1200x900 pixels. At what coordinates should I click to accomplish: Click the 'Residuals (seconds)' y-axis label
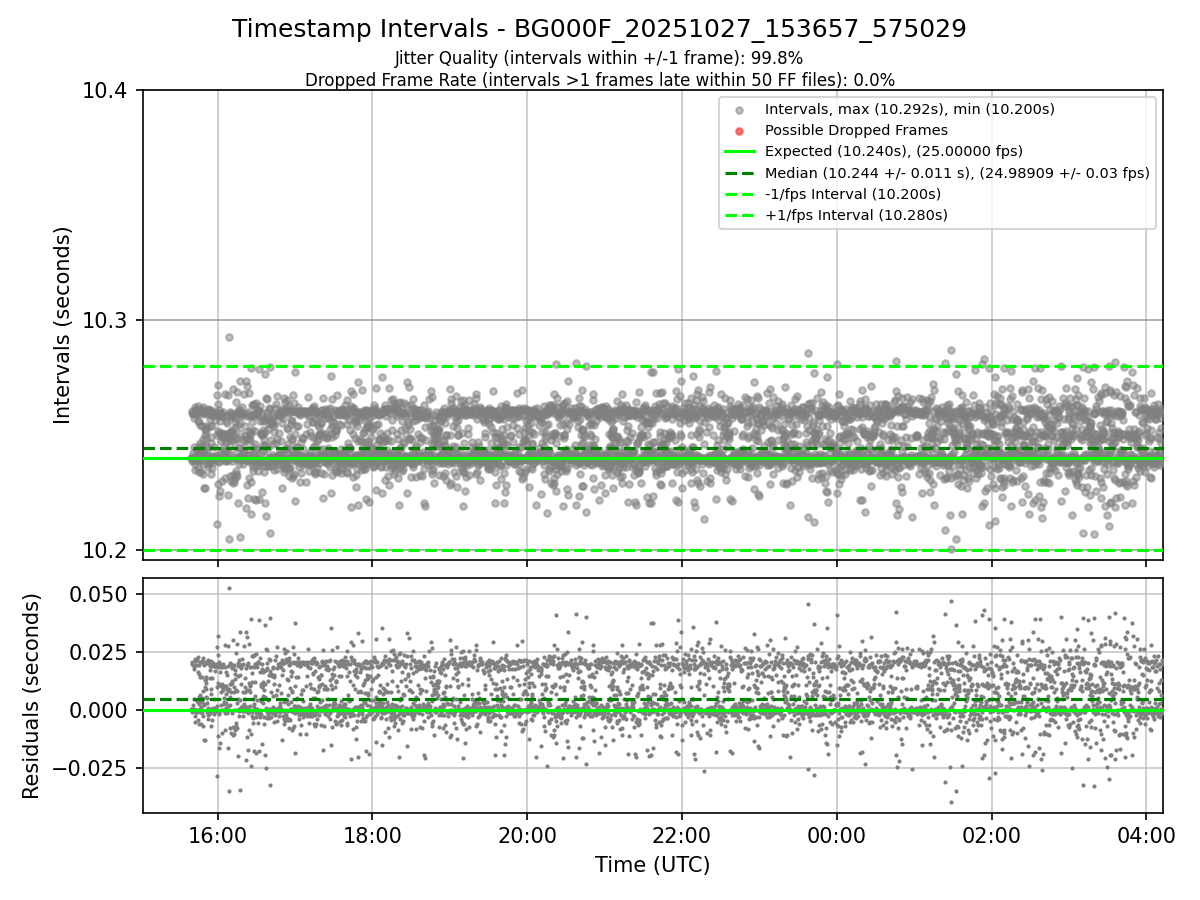[31, 696]
